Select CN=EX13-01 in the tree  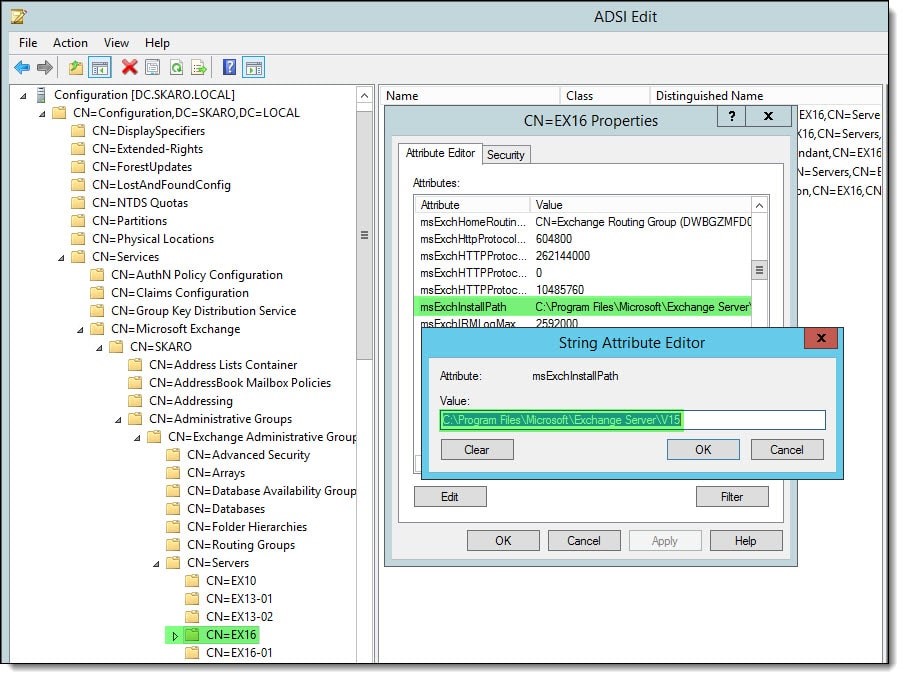pyautogui.click(x=239, y=599)
